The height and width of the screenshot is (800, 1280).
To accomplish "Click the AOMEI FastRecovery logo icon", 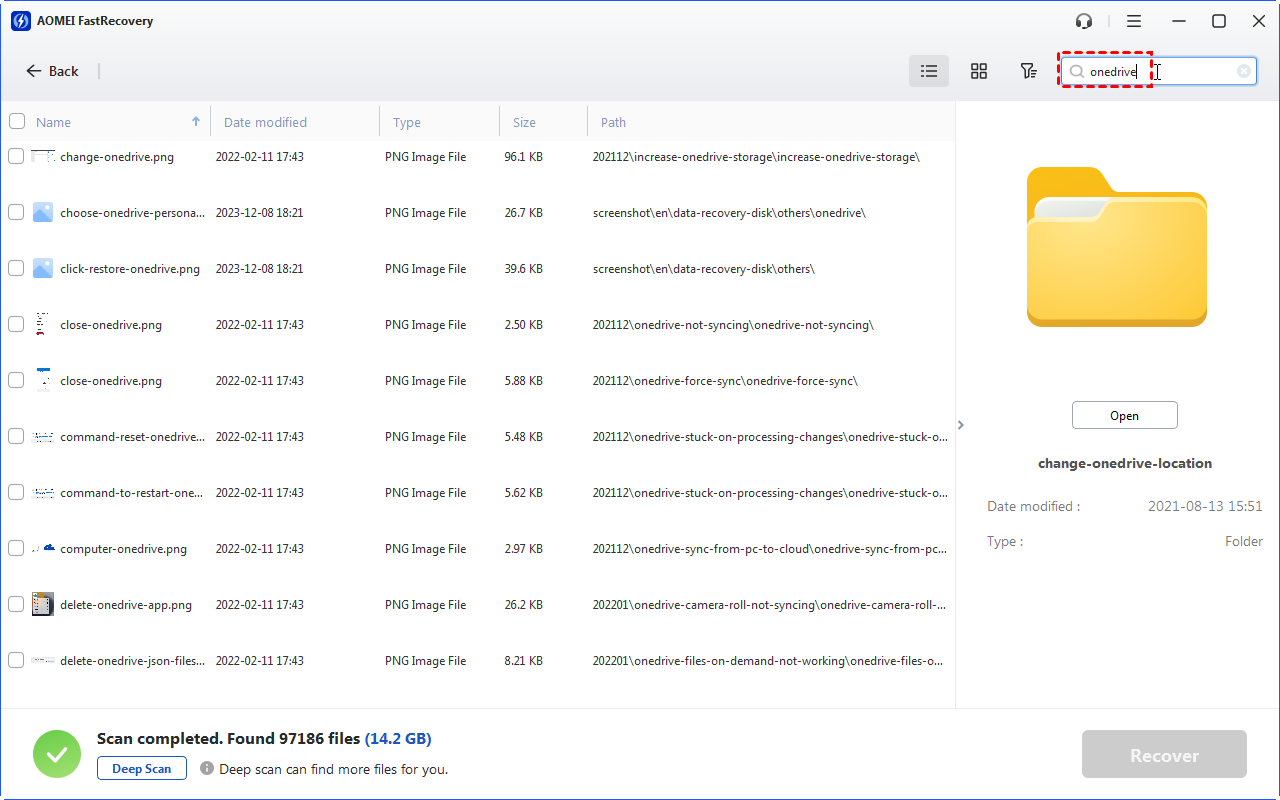I will tap(20, 20).
